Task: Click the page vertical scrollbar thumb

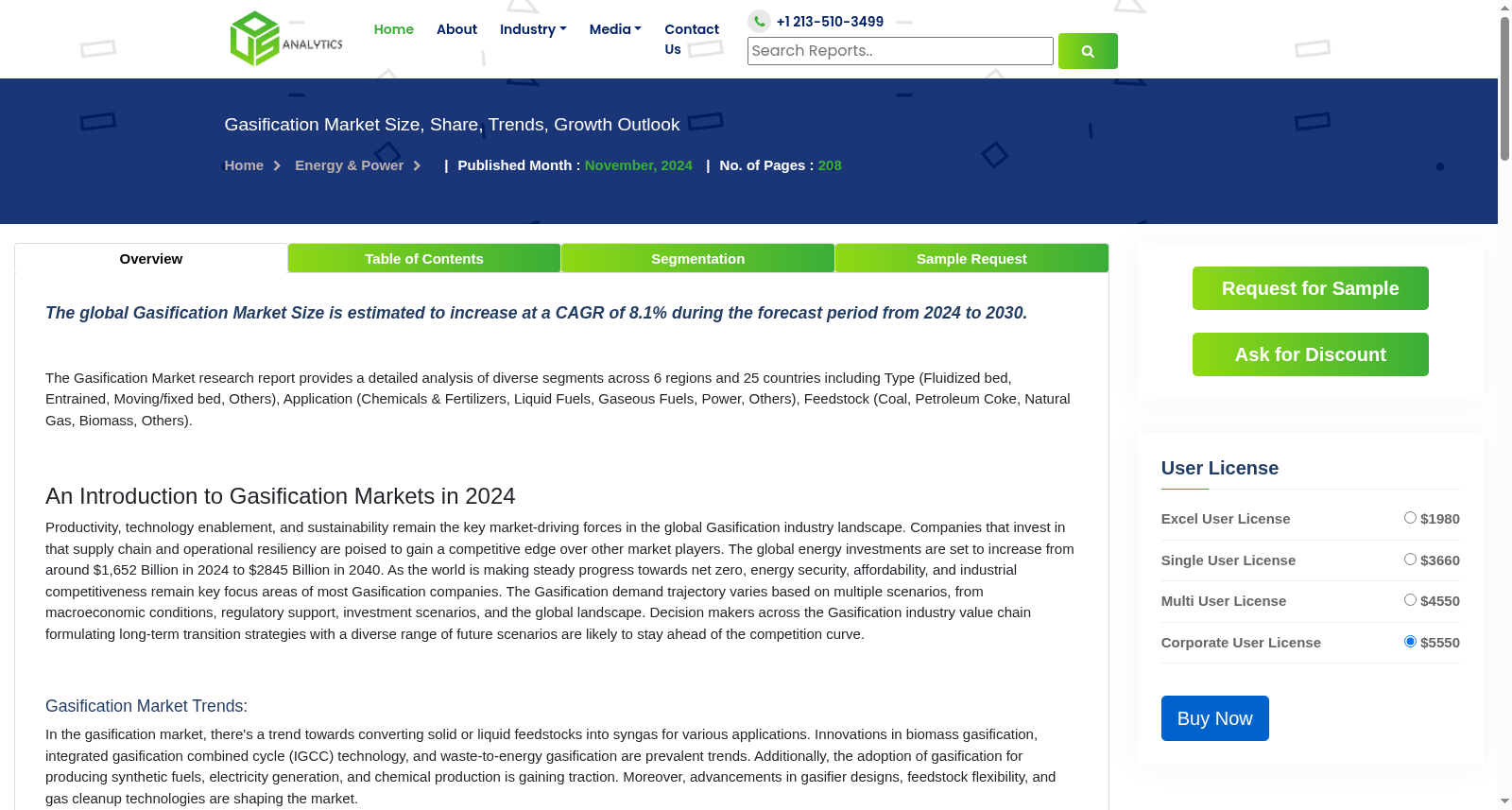Action: [x=1504, y=89]
